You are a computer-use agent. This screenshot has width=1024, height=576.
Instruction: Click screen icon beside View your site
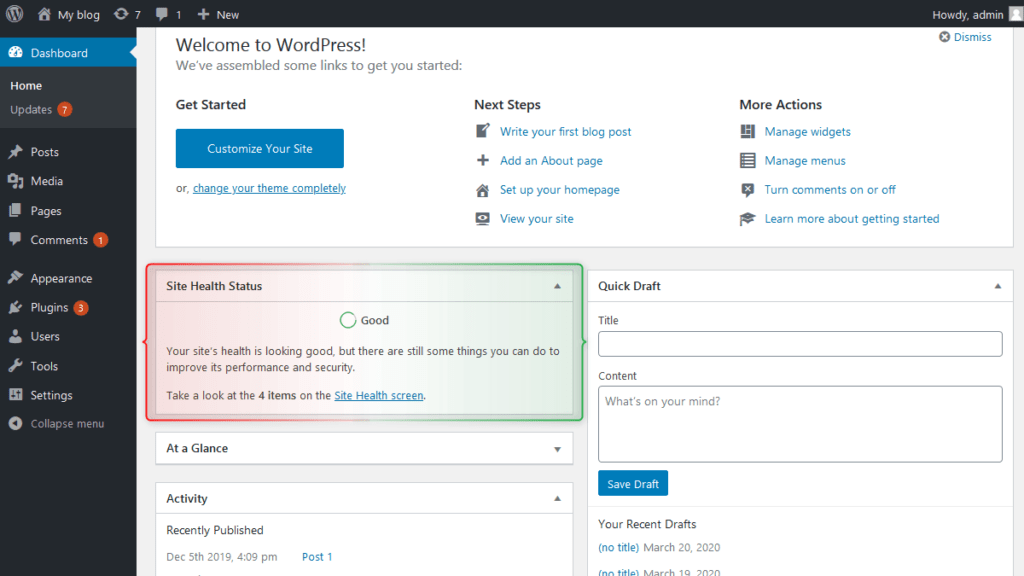click(x=483, y=218)
